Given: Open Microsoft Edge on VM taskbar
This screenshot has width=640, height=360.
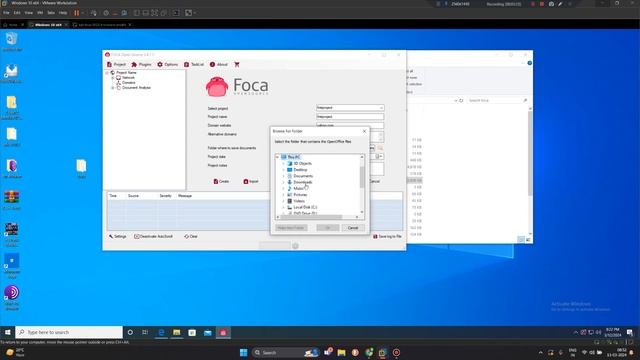Looking at the screenshot, I should (x=161, y=332).
